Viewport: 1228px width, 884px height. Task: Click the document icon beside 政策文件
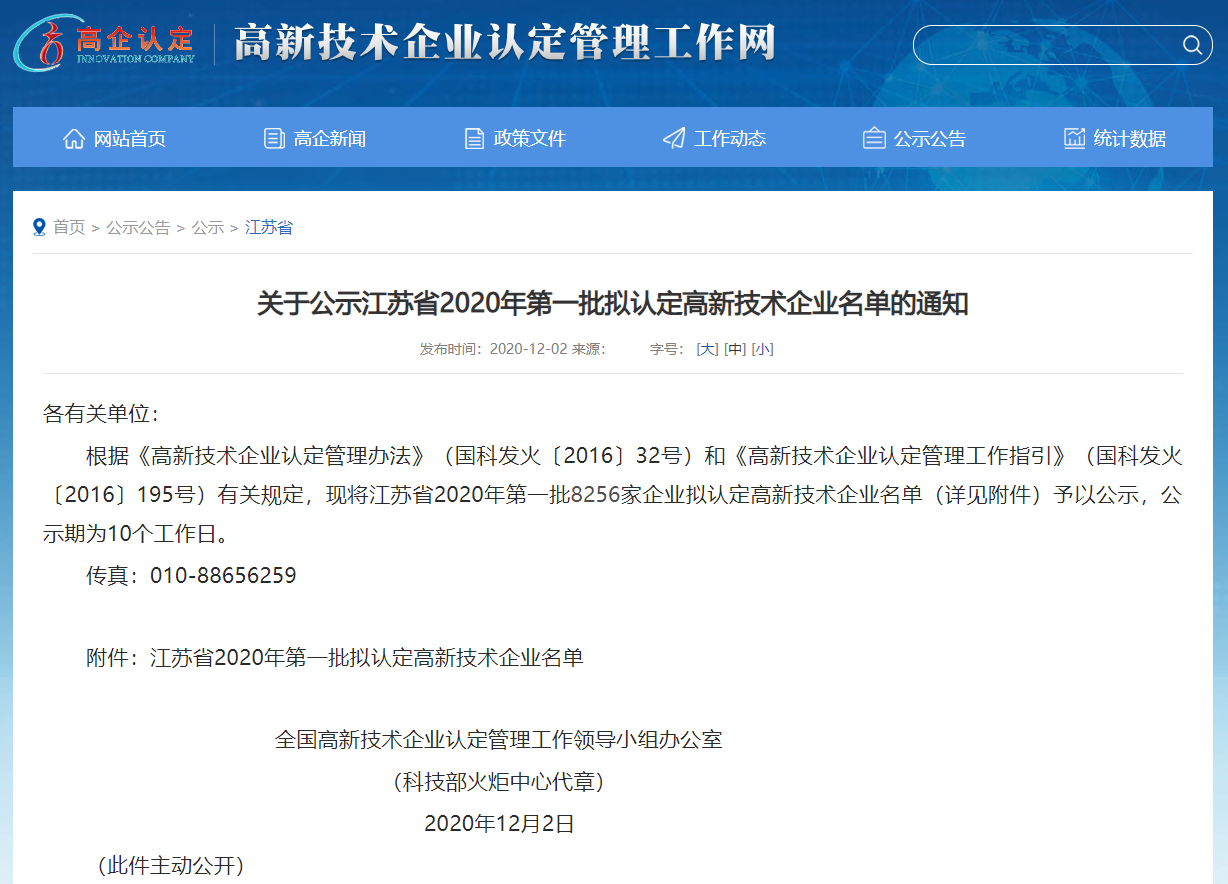[x=474, y=139]
